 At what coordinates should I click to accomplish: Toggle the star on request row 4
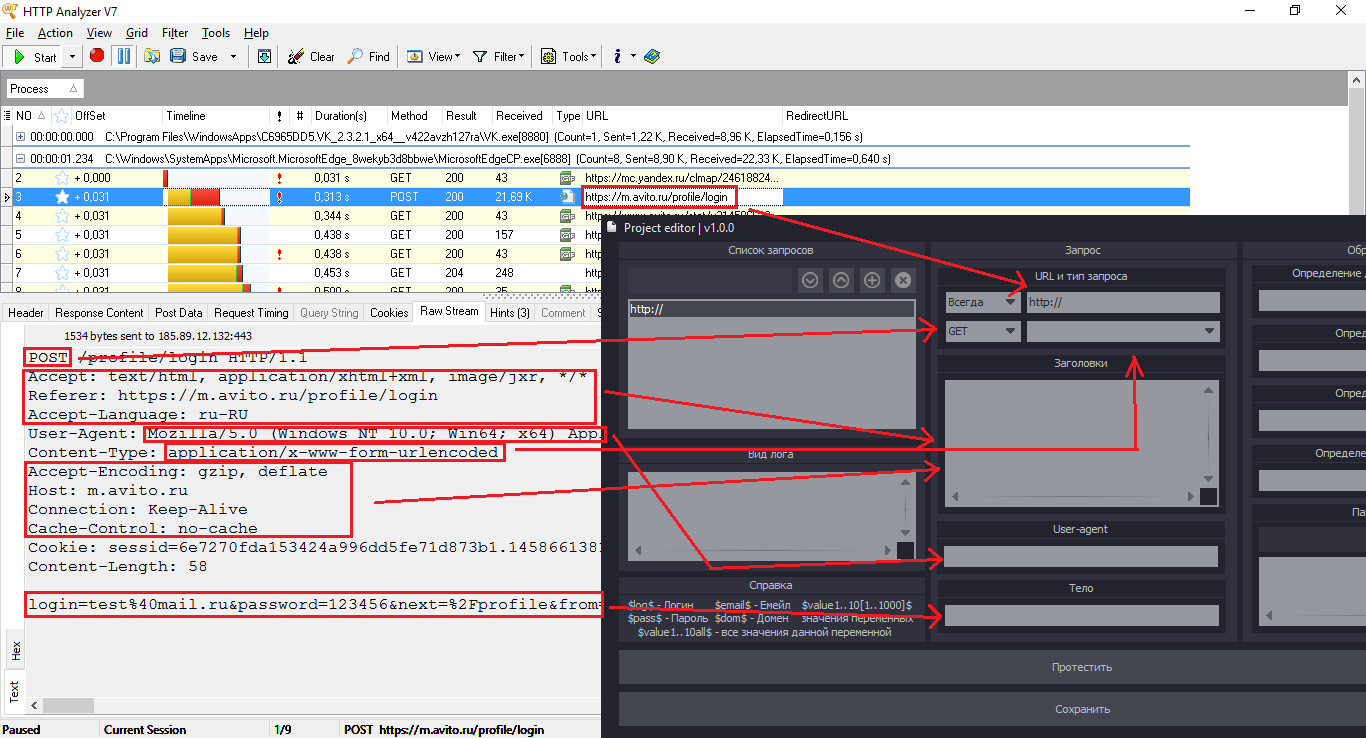(x=62, y=215)
